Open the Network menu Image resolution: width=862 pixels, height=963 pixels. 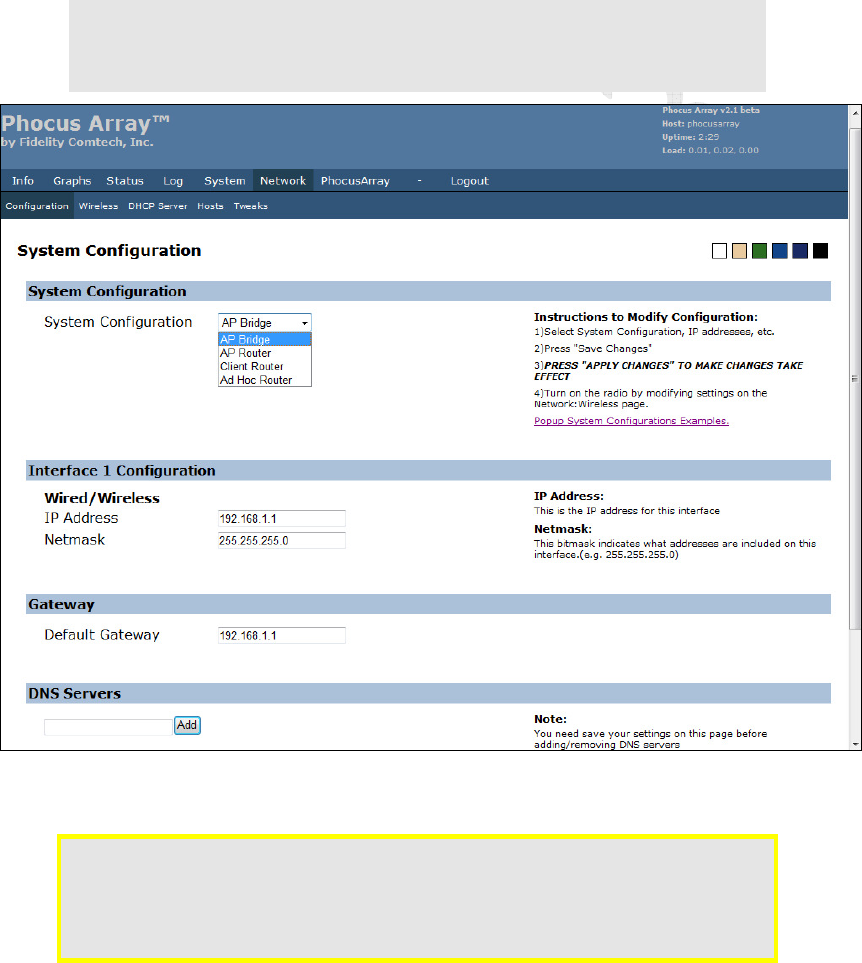click(x=283, y=181)
